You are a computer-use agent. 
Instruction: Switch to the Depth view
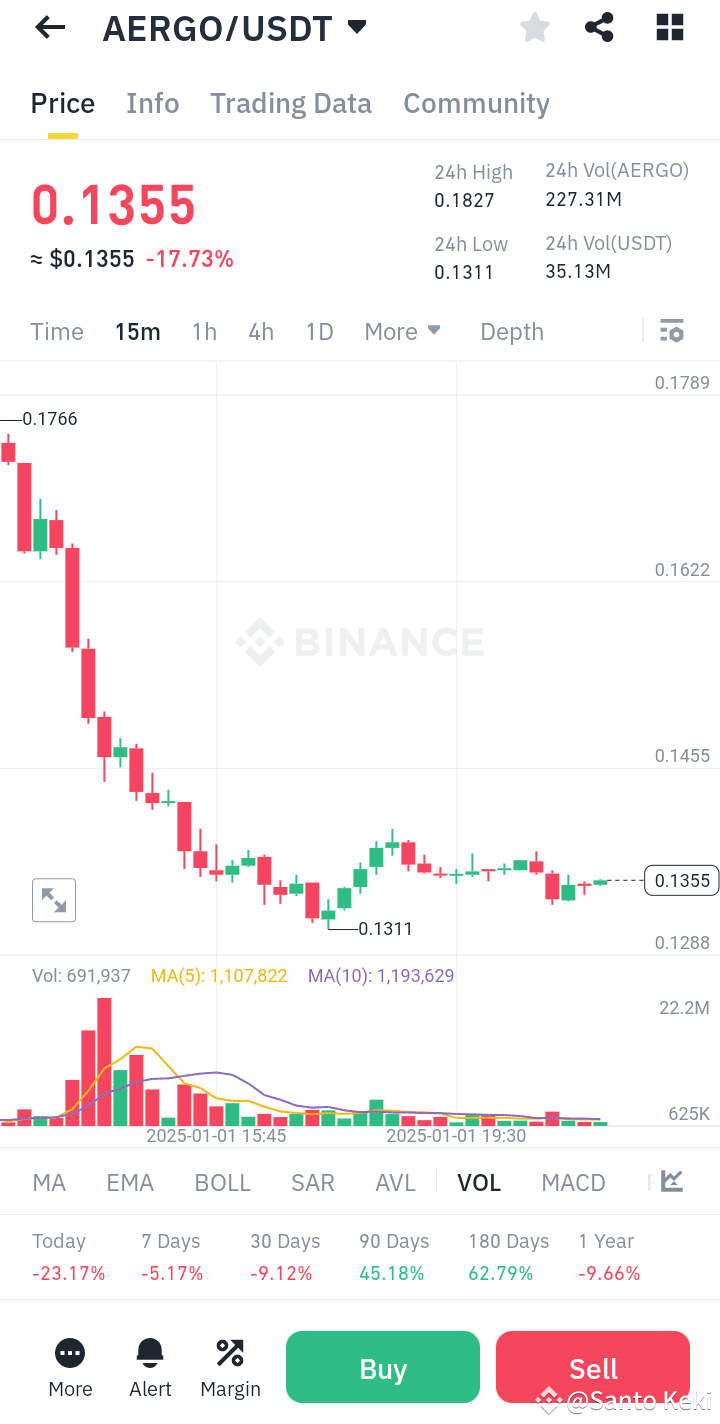tap(511, 330)
